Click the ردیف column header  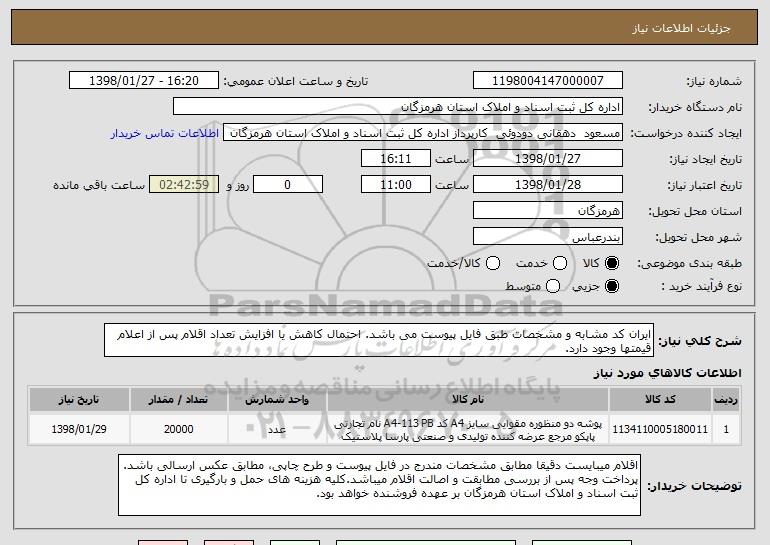(726, 400)
